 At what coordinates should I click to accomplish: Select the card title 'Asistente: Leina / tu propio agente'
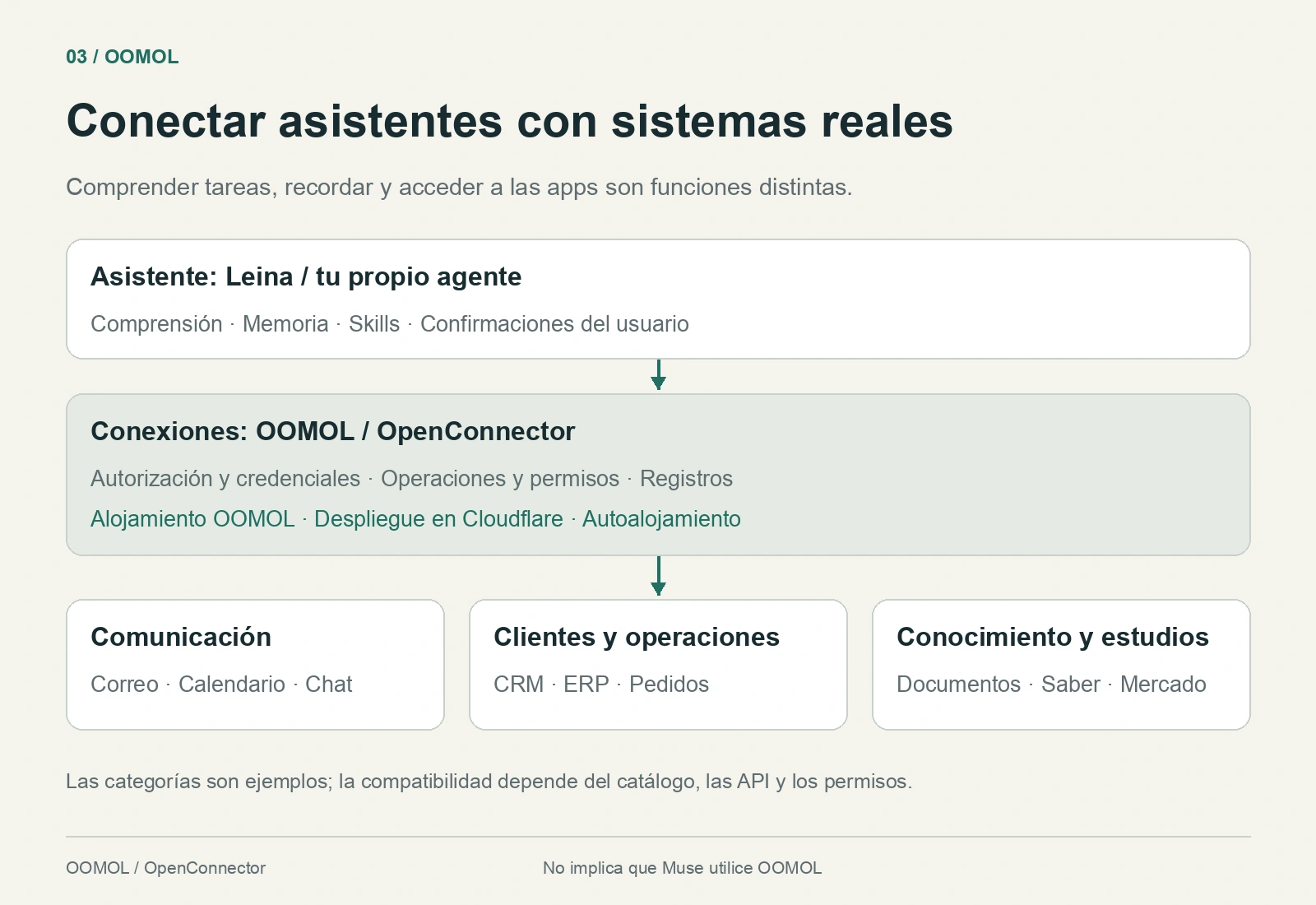click(x=306, y=277)
